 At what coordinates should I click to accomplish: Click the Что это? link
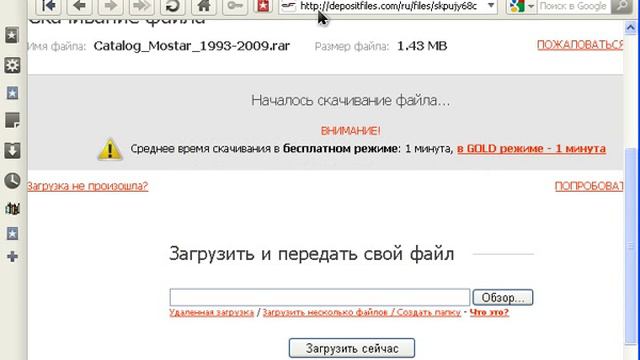489,313
